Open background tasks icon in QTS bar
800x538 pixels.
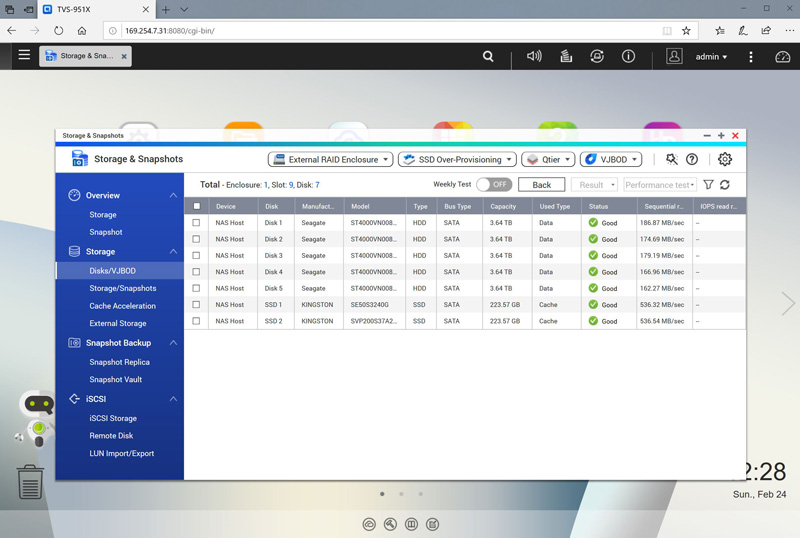[x=566, y=56]
